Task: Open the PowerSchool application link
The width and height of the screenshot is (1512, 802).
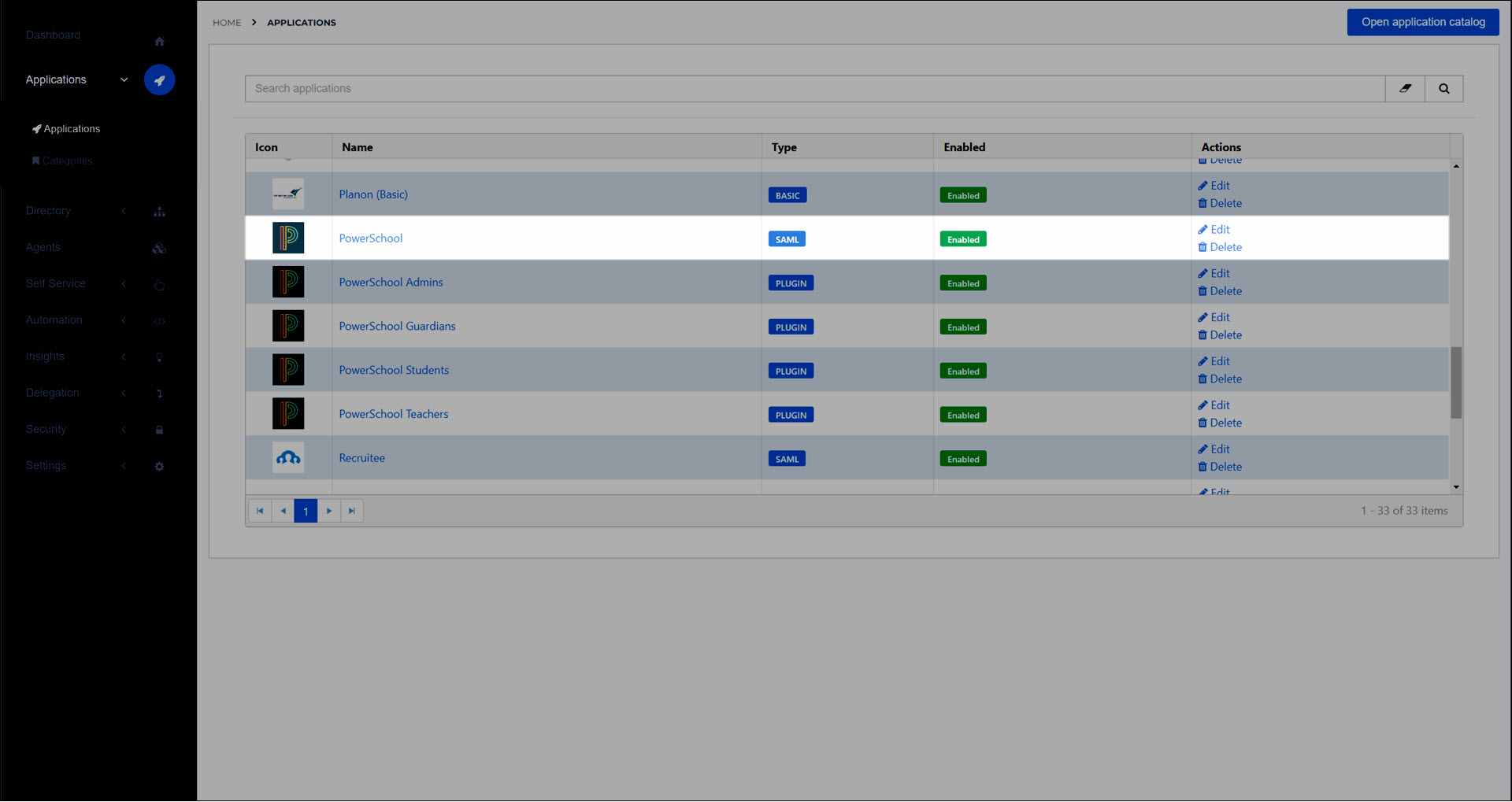Action: click(x=370, y=238)
